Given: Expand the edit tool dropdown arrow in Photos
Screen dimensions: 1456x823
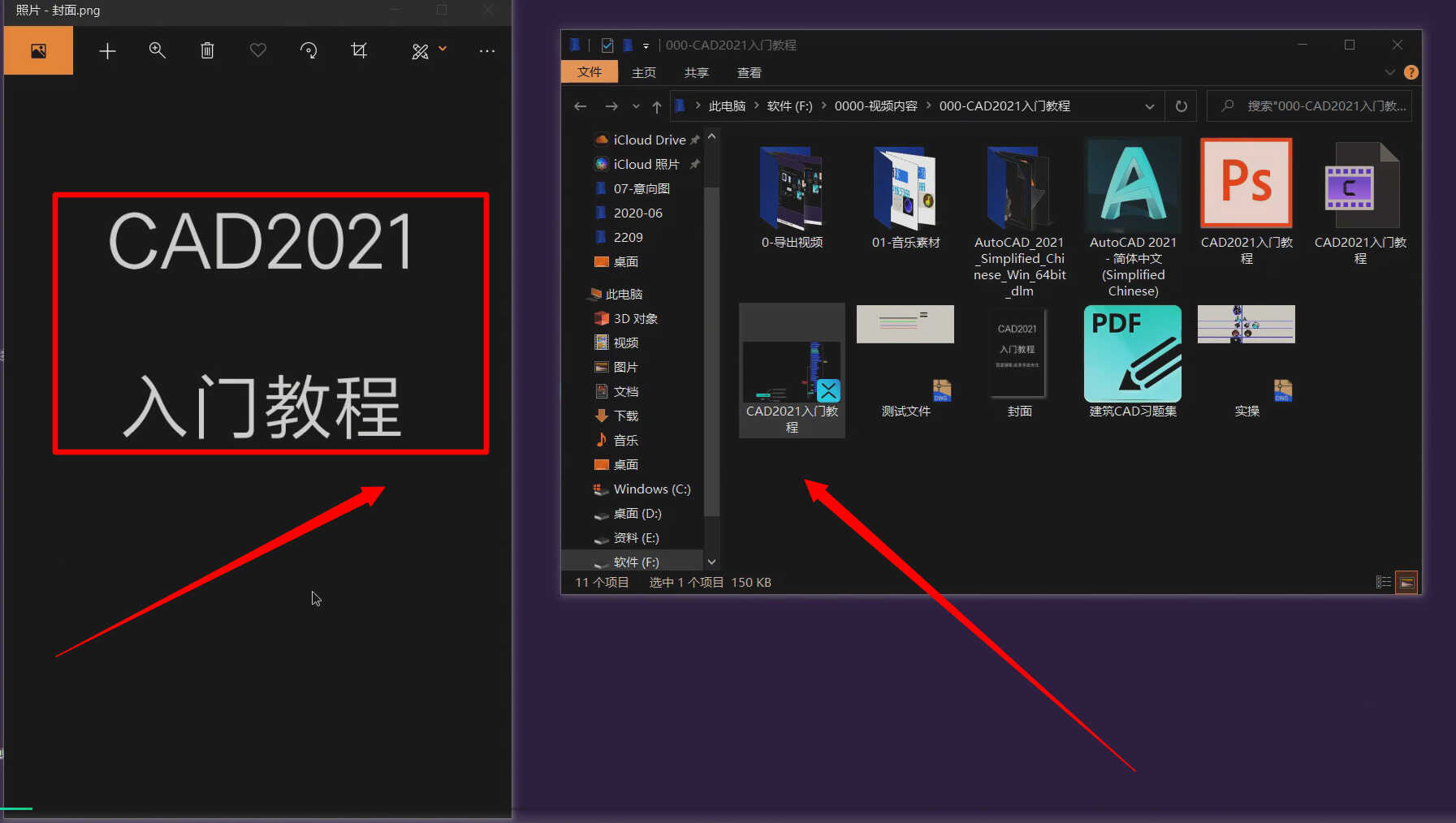Looking at the screenshot, I should tap(443, 50).
